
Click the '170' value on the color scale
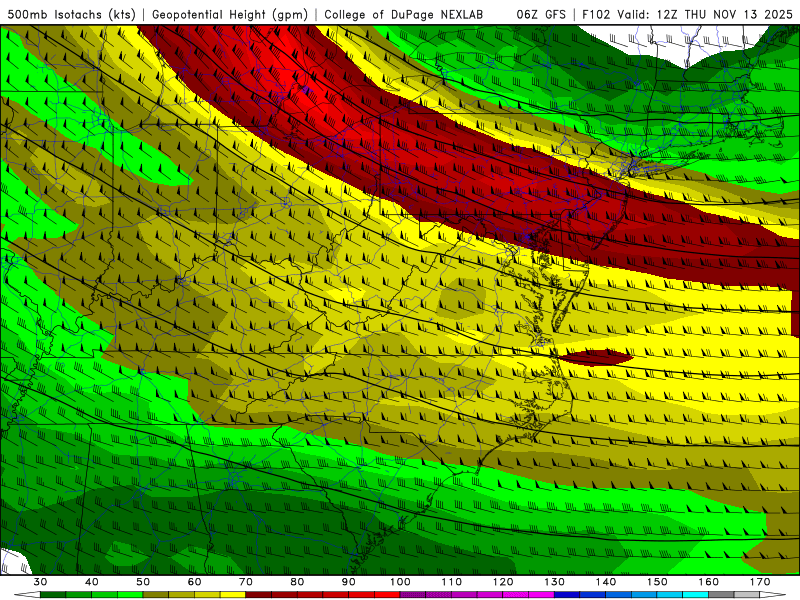[760, 582]
